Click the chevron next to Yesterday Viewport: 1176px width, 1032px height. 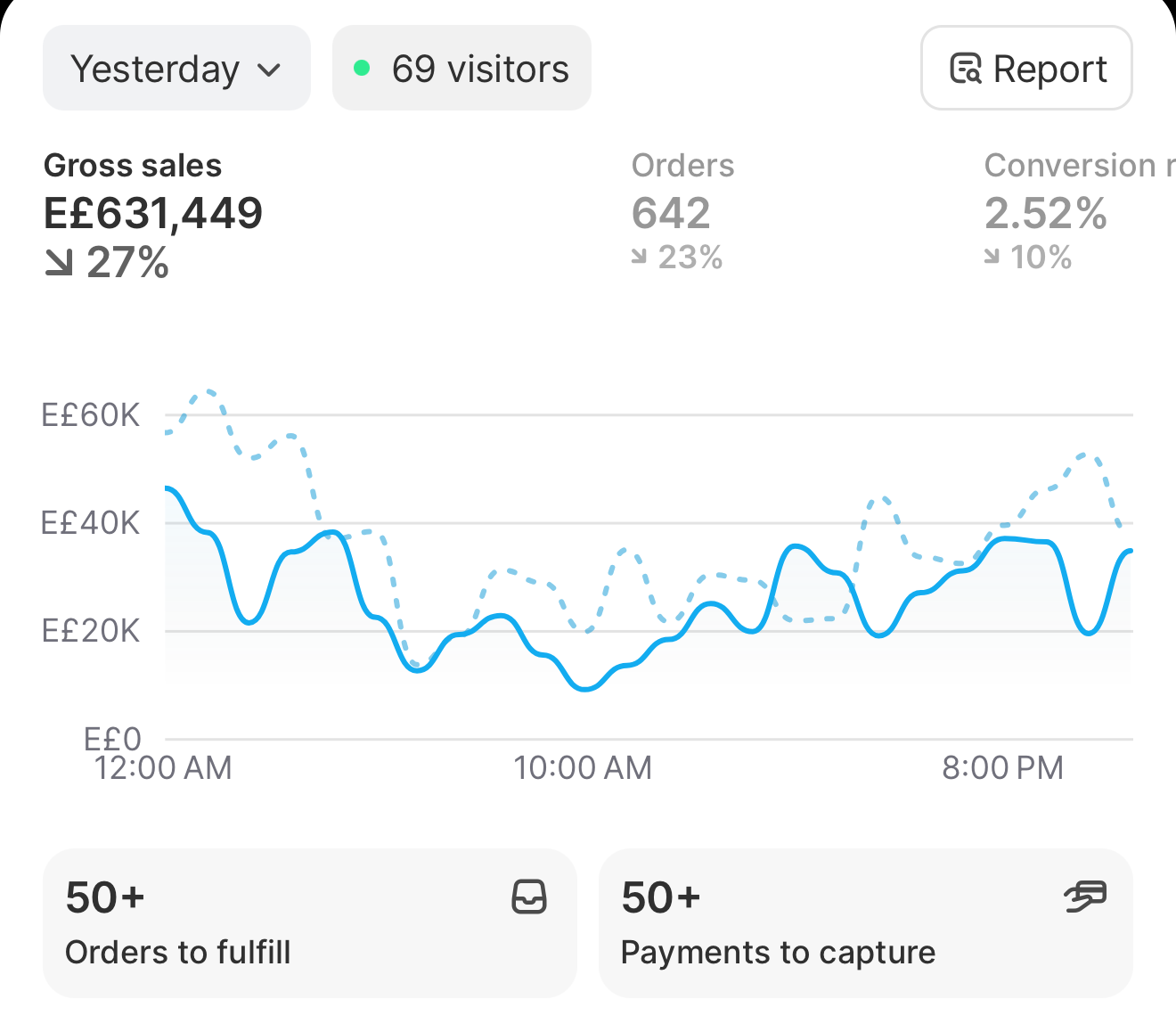click(269, 70)
